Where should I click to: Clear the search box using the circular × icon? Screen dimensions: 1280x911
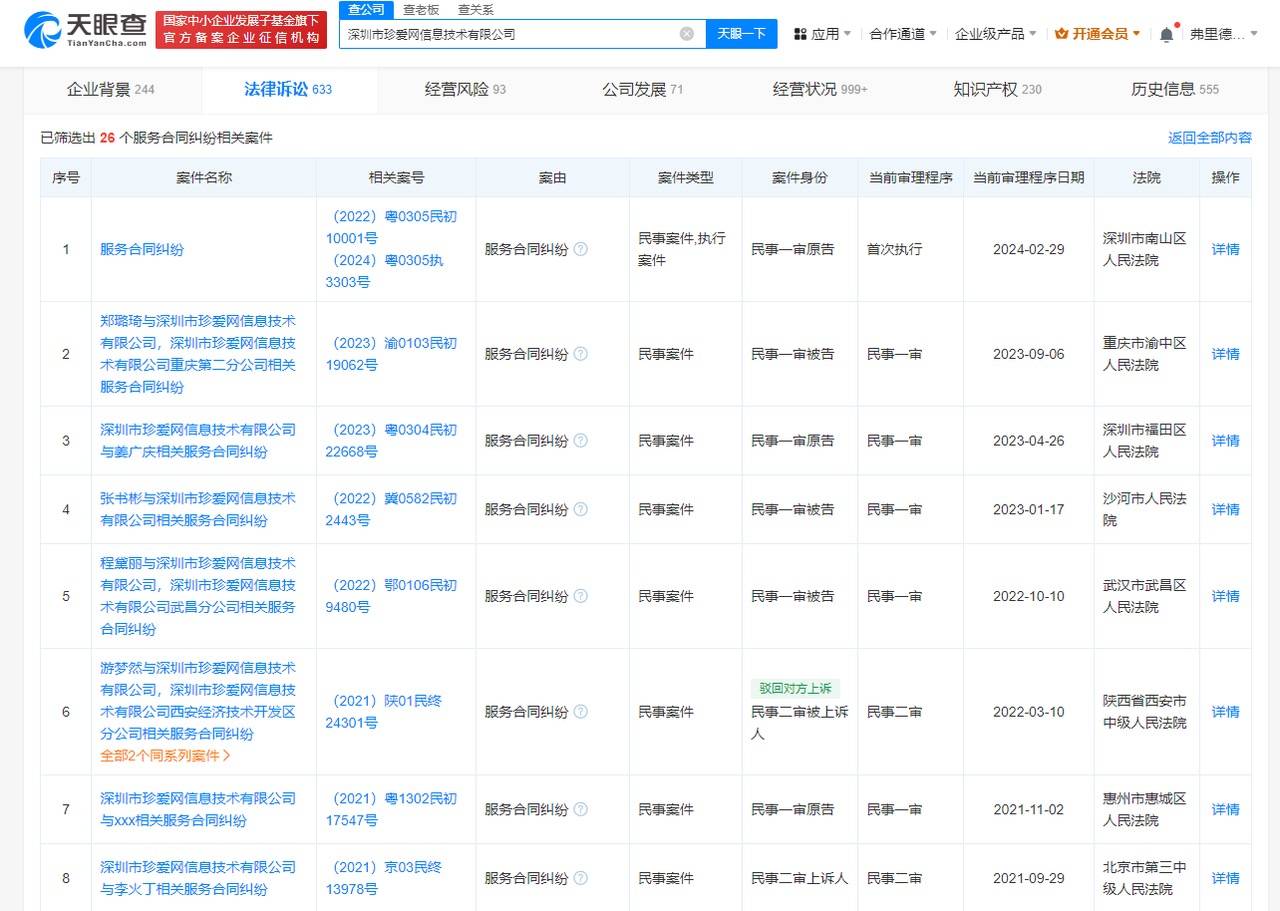(x=687, y=33)
